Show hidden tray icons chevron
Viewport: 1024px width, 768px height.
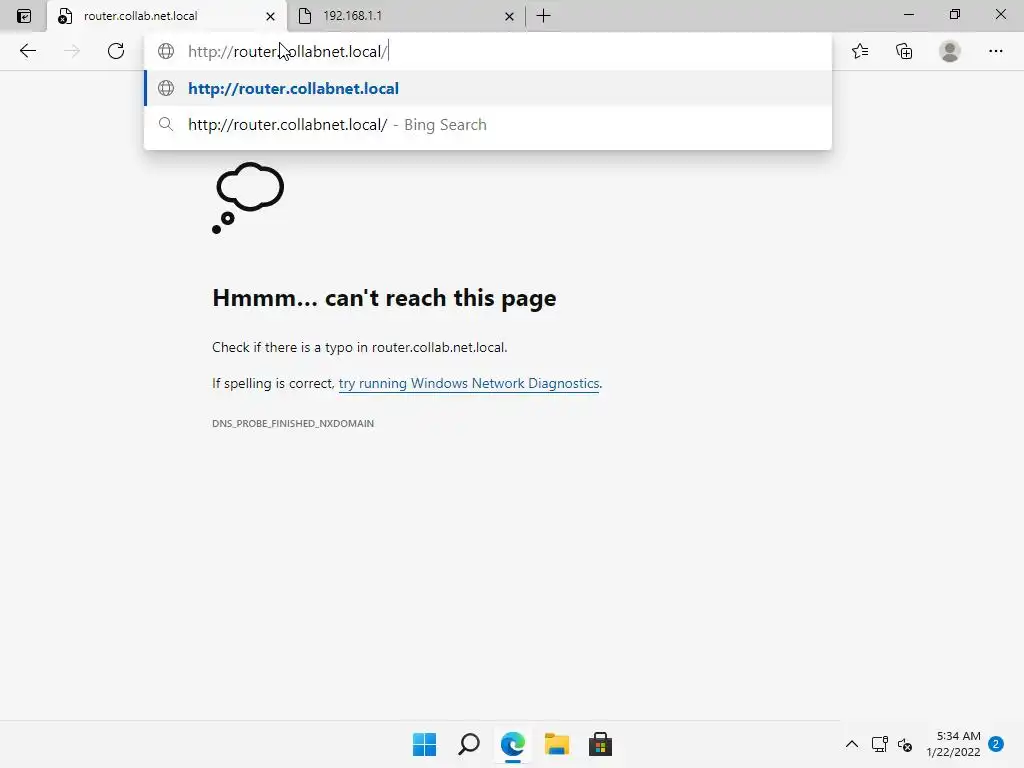852,744
